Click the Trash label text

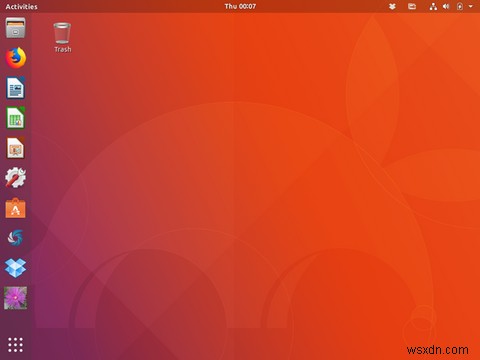coord(63,49)
